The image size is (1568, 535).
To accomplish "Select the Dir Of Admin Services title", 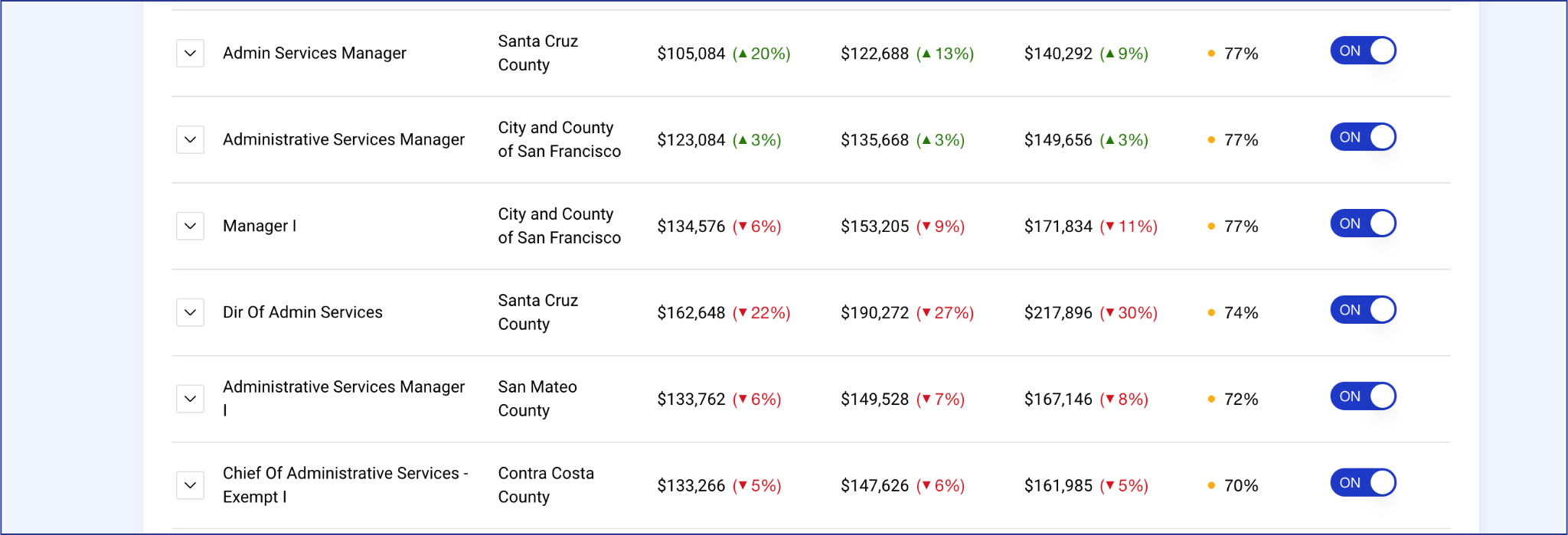I will point(302,313).
